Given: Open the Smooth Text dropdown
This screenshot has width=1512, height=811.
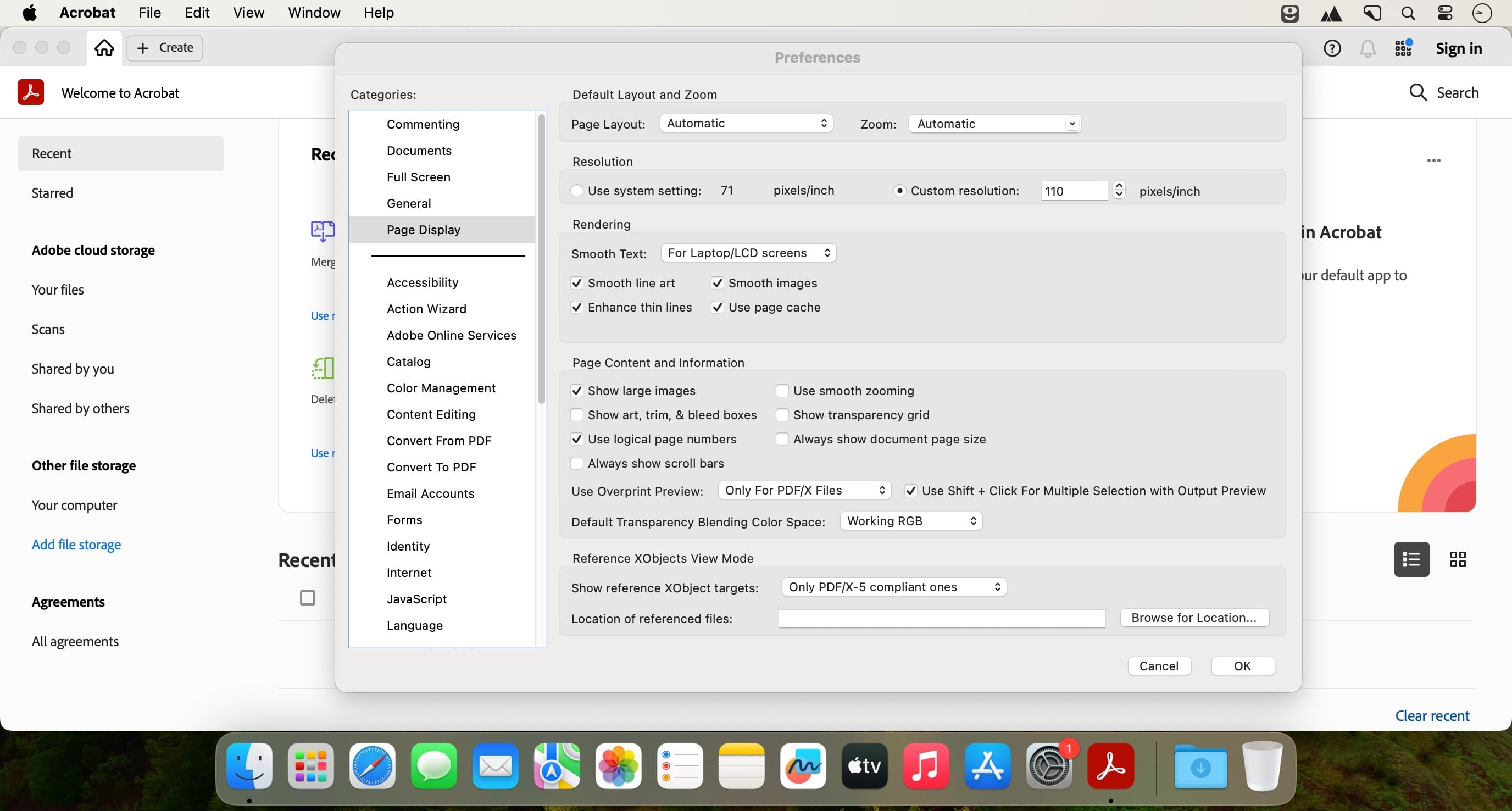Looking at the screenshot, I should [x=748, y=253].
